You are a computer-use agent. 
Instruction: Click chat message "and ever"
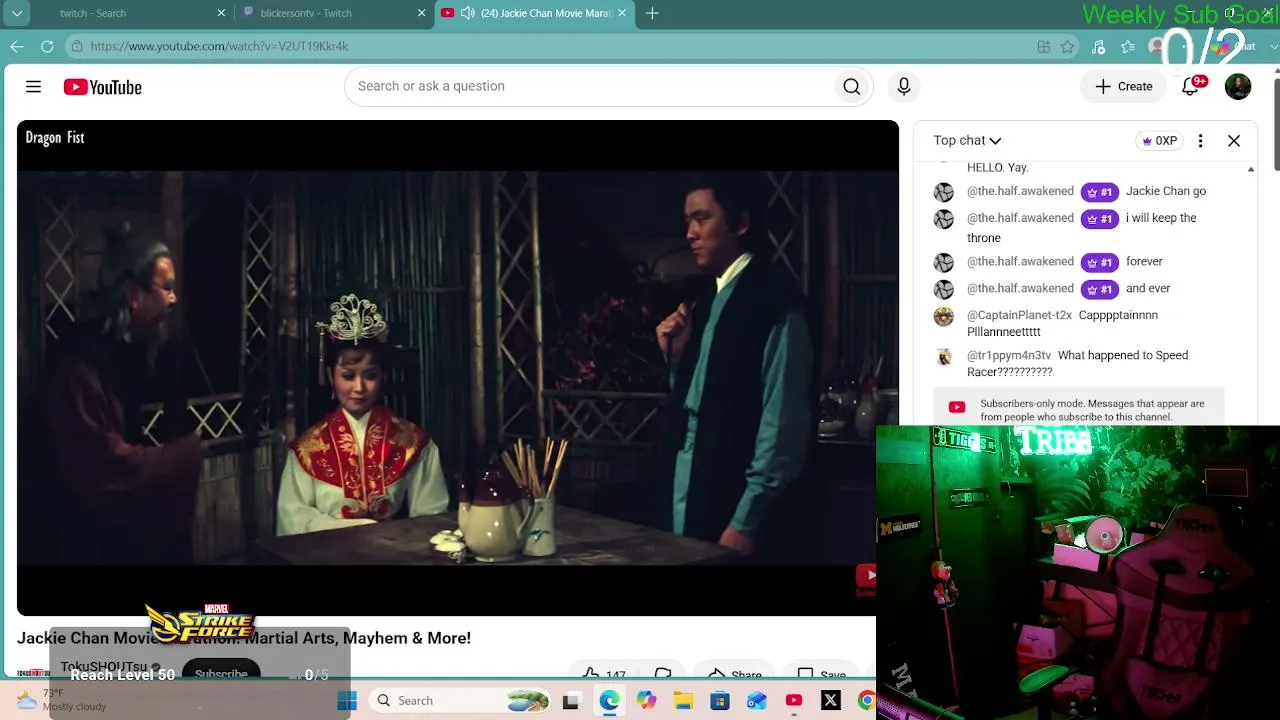[x=1148, y=289]
